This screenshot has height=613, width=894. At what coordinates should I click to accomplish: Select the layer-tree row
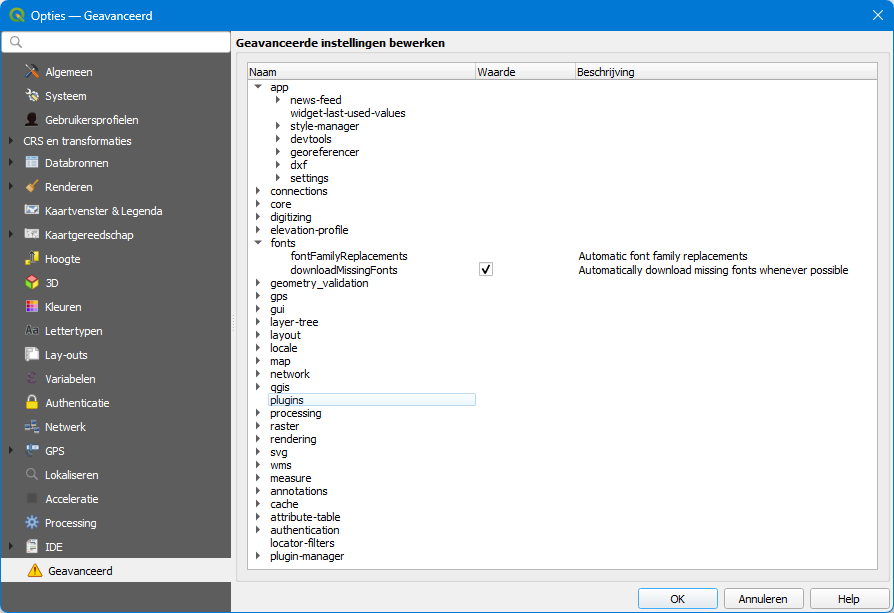coord(294,322)
